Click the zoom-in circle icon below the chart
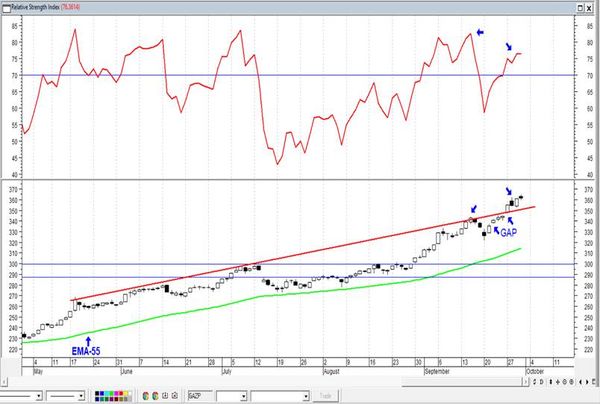Viewport: 600px width, 404px height. coord(564,382)
